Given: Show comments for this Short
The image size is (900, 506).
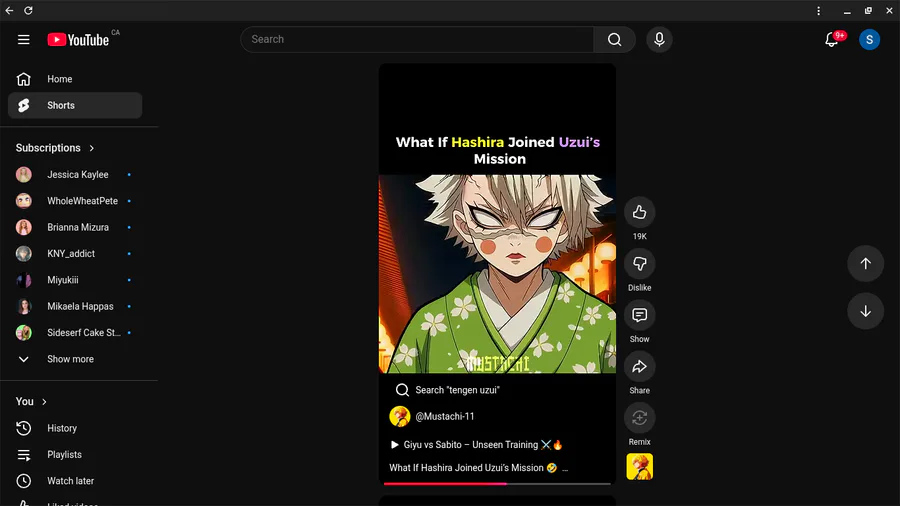Looking at the screenshot, I should (639, 316).
